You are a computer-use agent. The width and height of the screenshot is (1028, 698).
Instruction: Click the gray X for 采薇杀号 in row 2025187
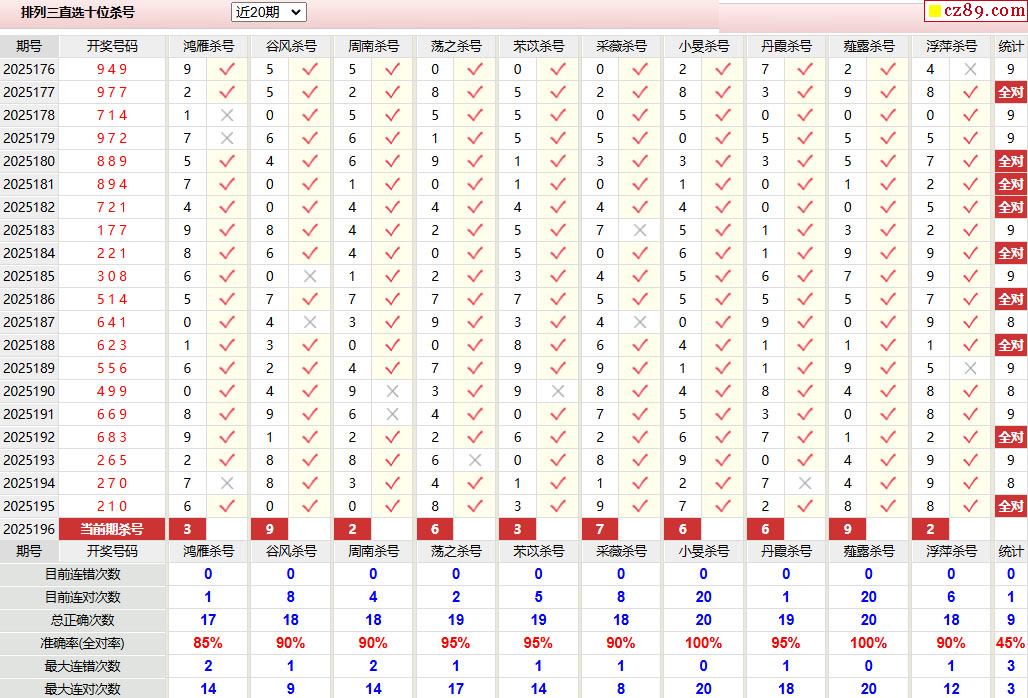click(640, 322)
